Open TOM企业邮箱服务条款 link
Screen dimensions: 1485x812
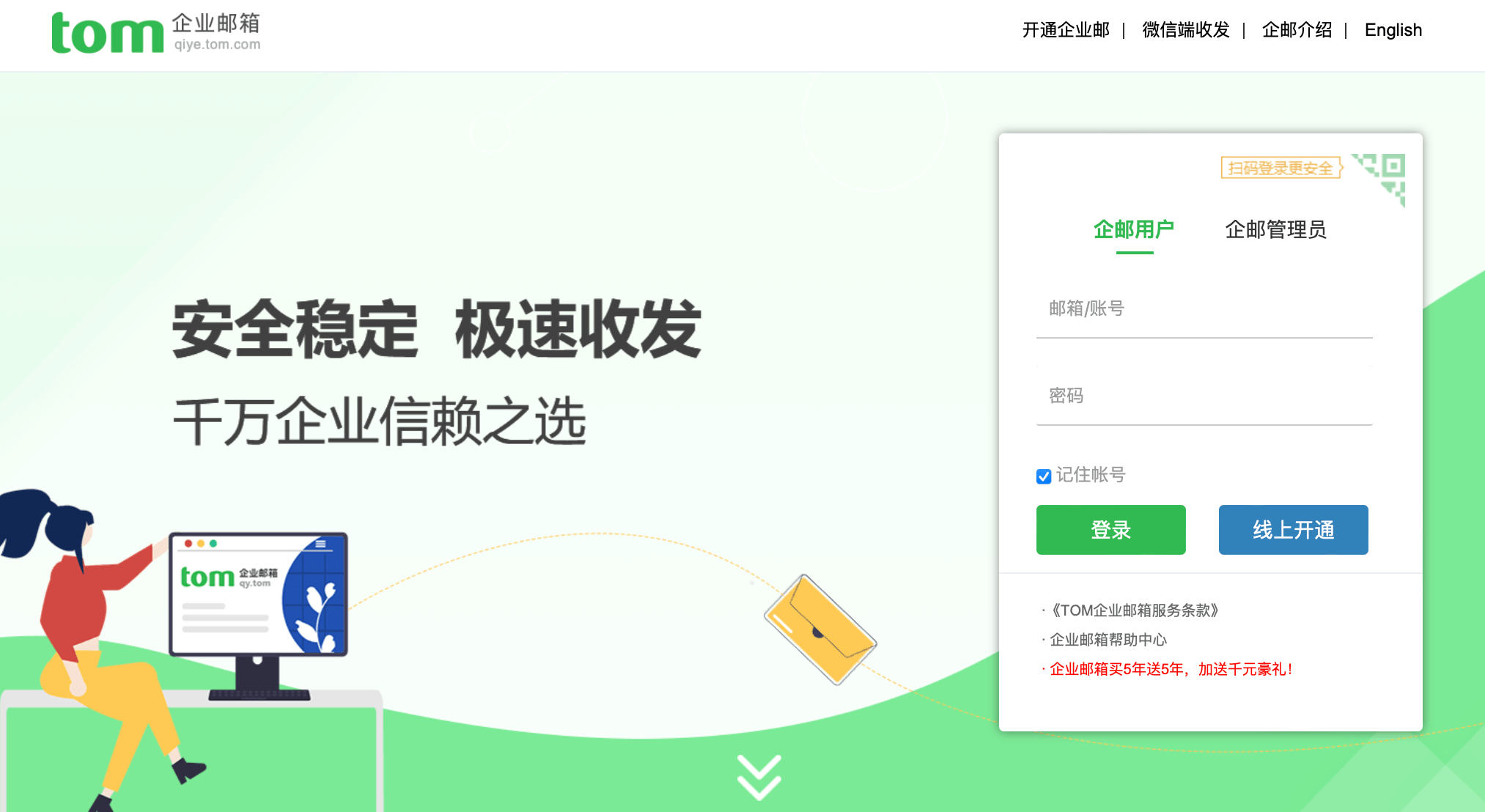tap(1134, 610)
